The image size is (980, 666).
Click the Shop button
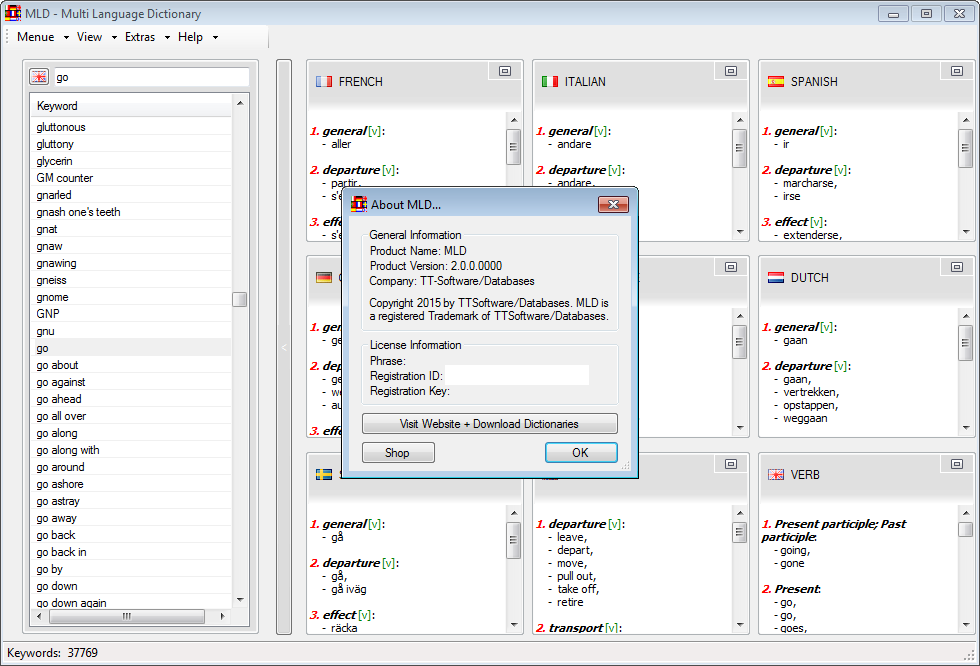pos(398,452)
